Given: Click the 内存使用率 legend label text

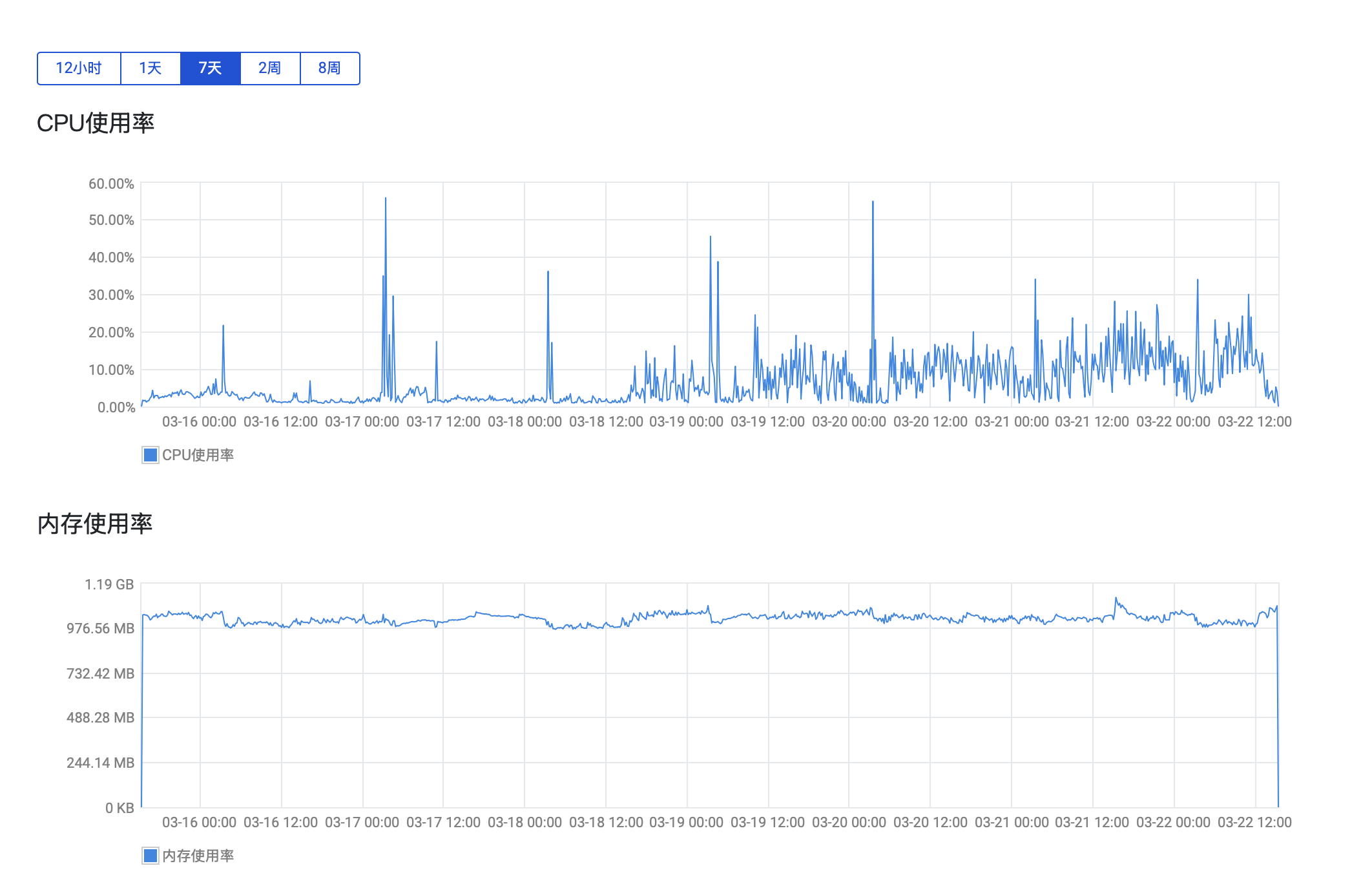Looking at the screenshot, I should (198, 856).
